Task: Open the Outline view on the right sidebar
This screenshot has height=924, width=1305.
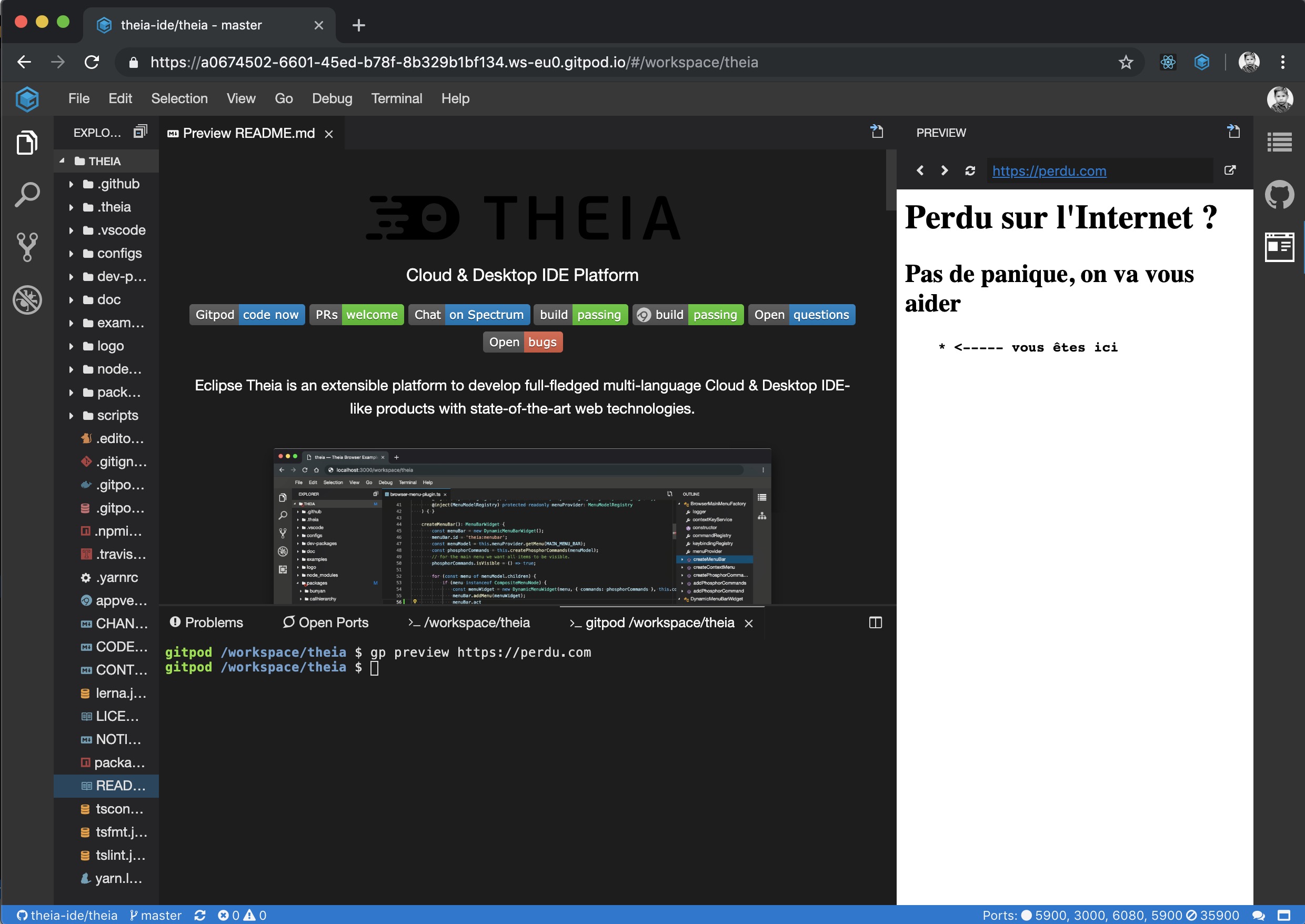Action: 1280,142
